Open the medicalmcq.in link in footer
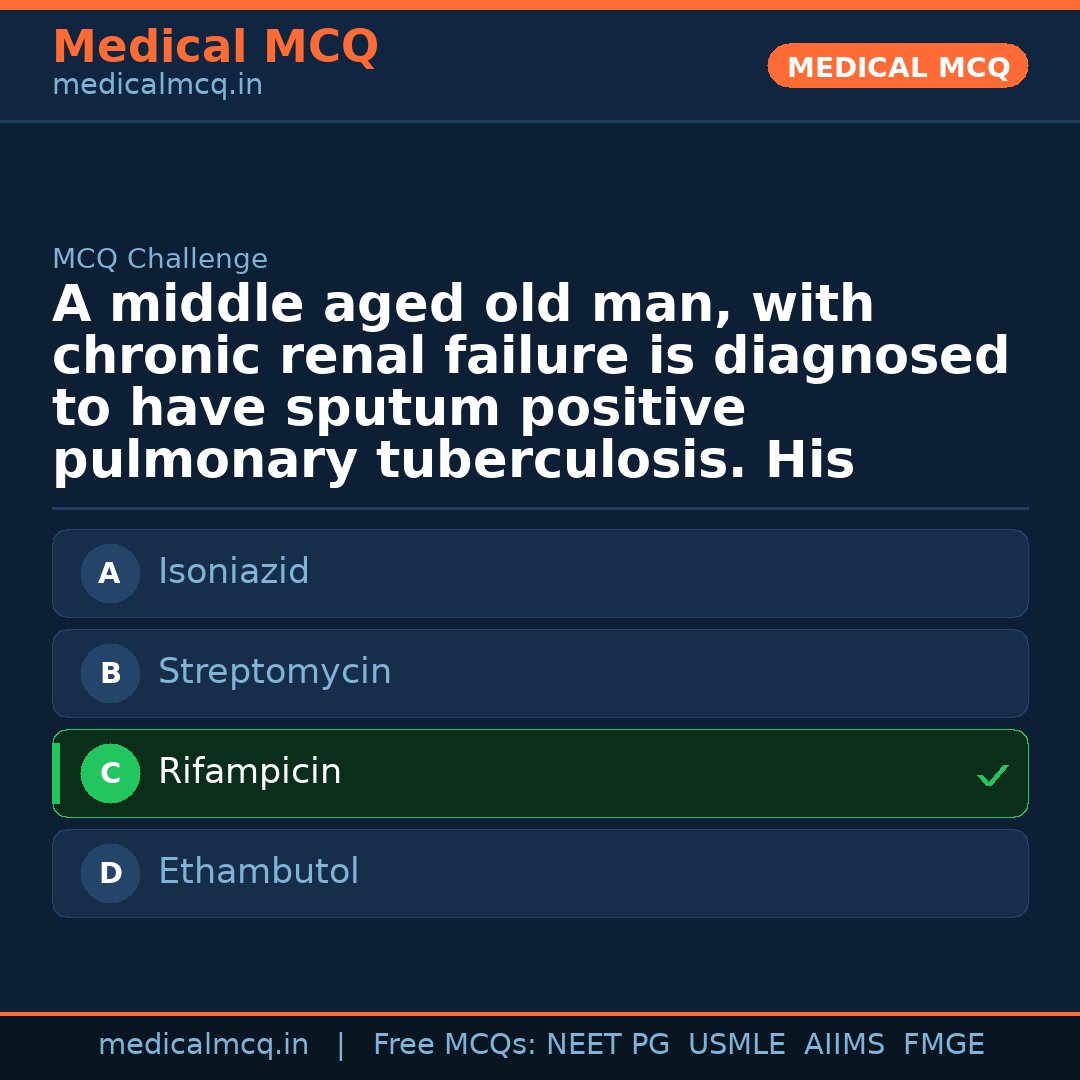This screenshot has height=1080, width=1080. click(x=203, y=1045)
